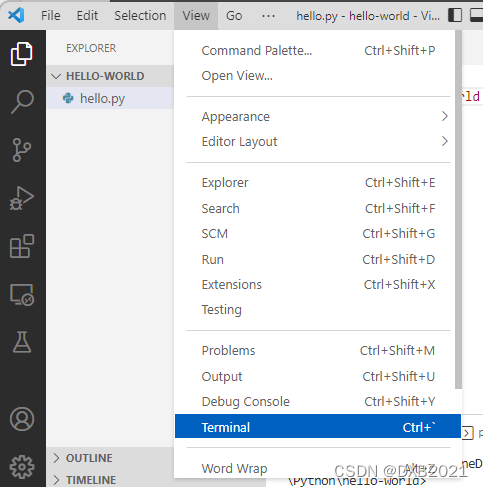Collapse the HELLO-WORLD folder section
The width and height of the screenshot is (483, 487).
click(110, 76)
